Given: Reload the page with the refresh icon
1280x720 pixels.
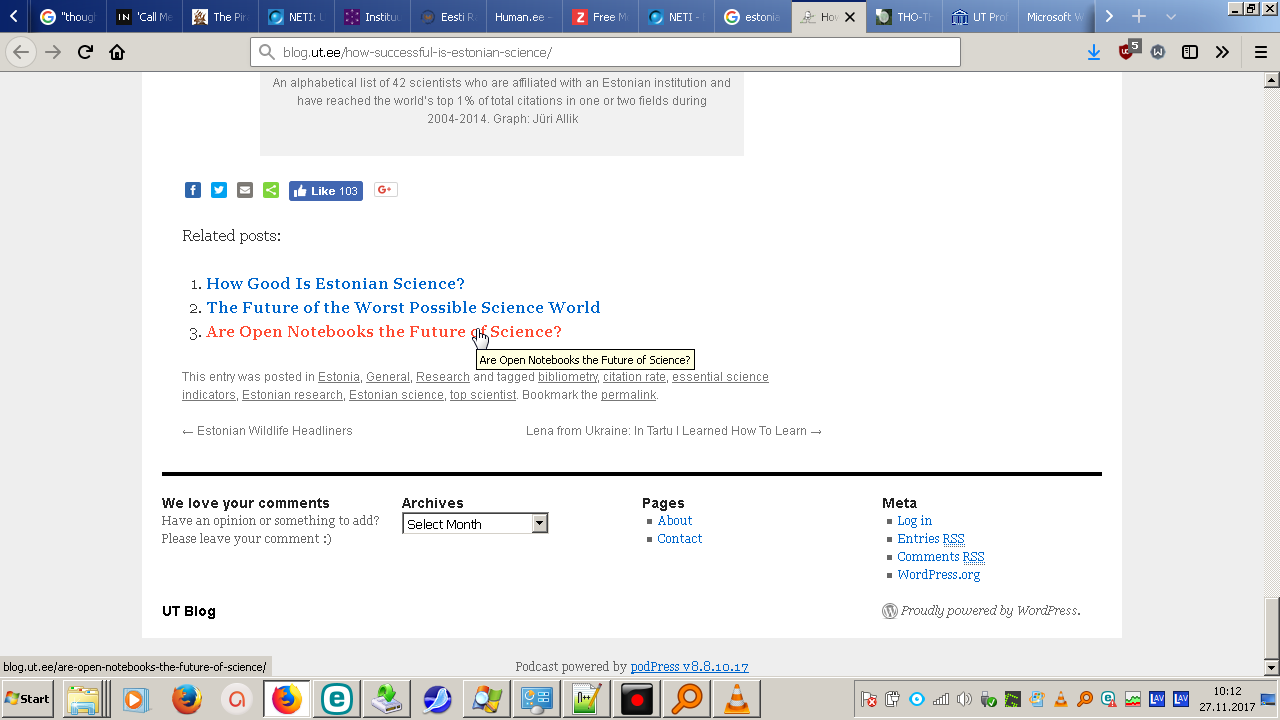Looking at the screenshot, I should (85, 52).
